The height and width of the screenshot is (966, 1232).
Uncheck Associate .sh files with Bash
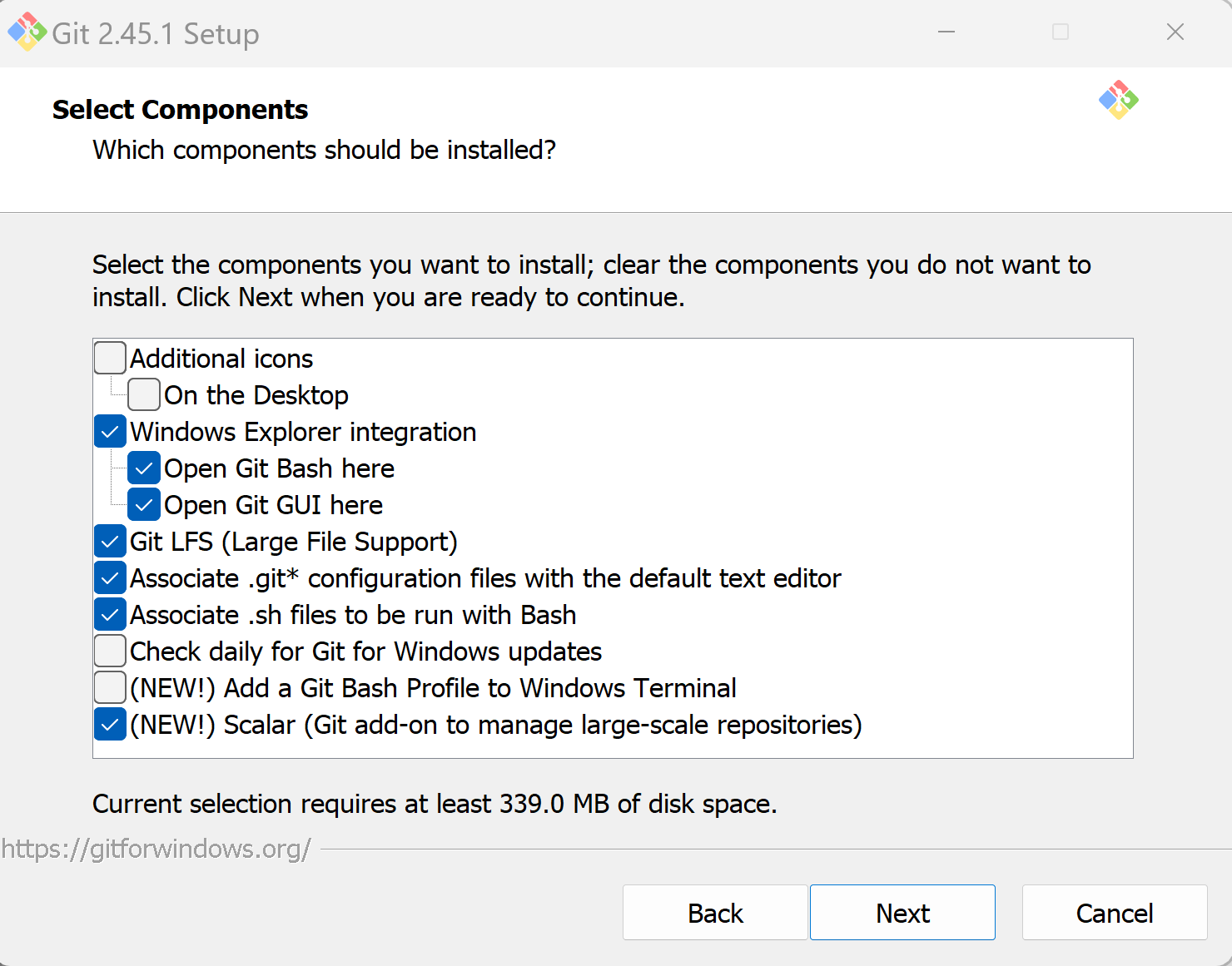(110, 614)
